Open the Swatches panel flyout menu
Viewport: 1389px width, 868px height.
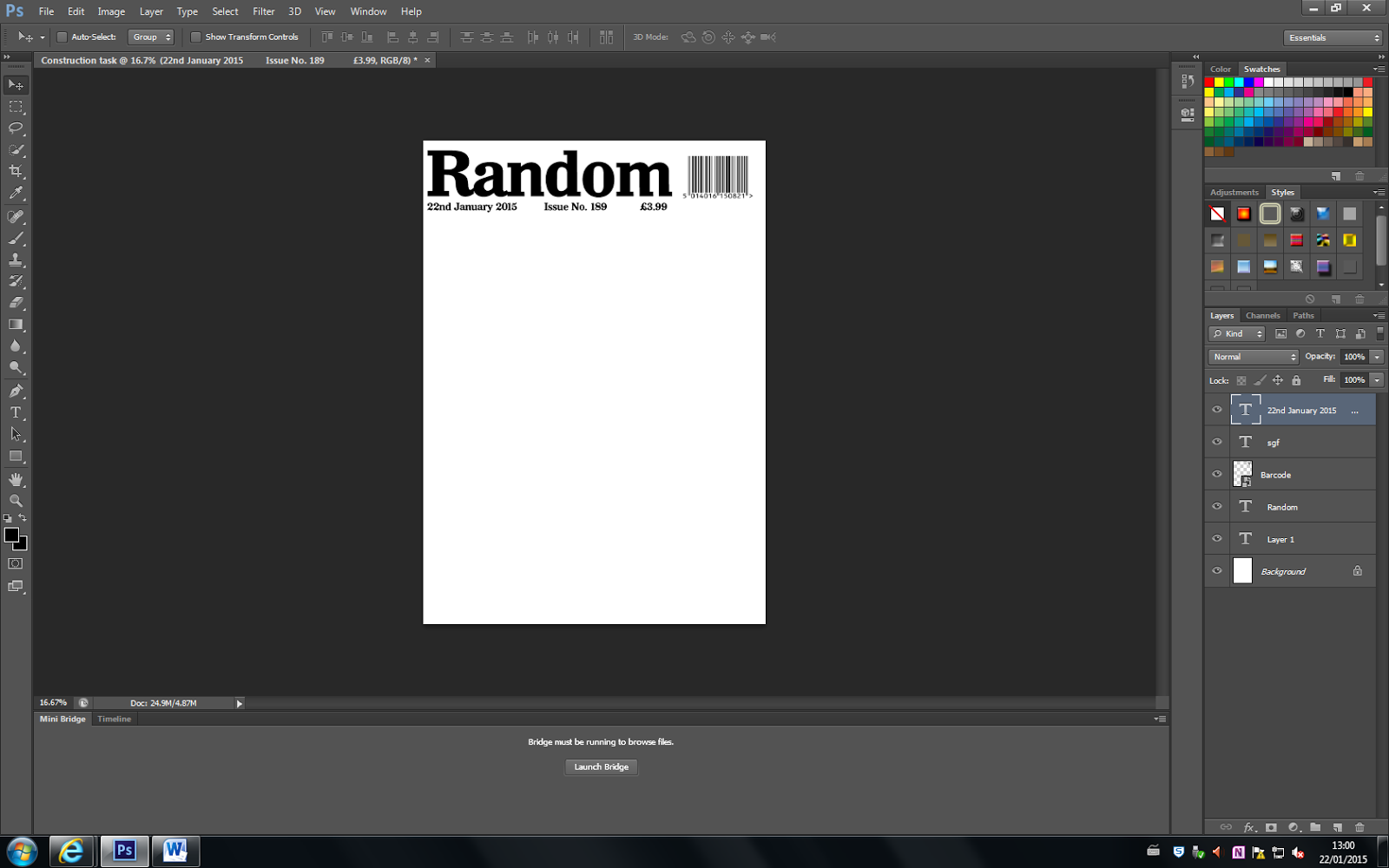[1379, 69]
